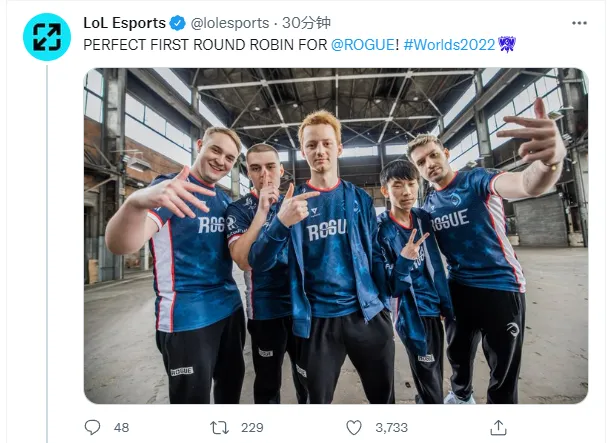Like the tweet with the heart icon

pos(353,428)
